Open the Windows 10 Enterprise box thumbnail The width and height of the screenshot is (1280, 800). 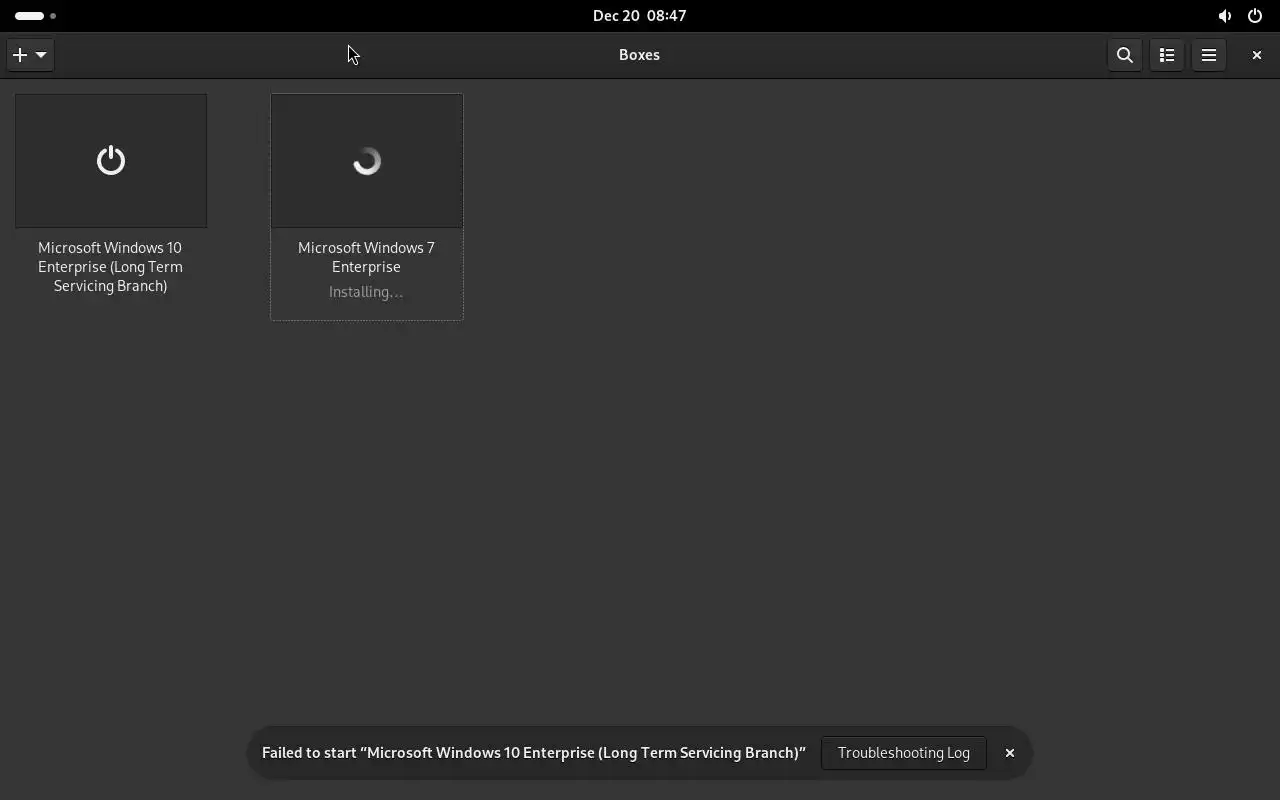click(111, 161)
